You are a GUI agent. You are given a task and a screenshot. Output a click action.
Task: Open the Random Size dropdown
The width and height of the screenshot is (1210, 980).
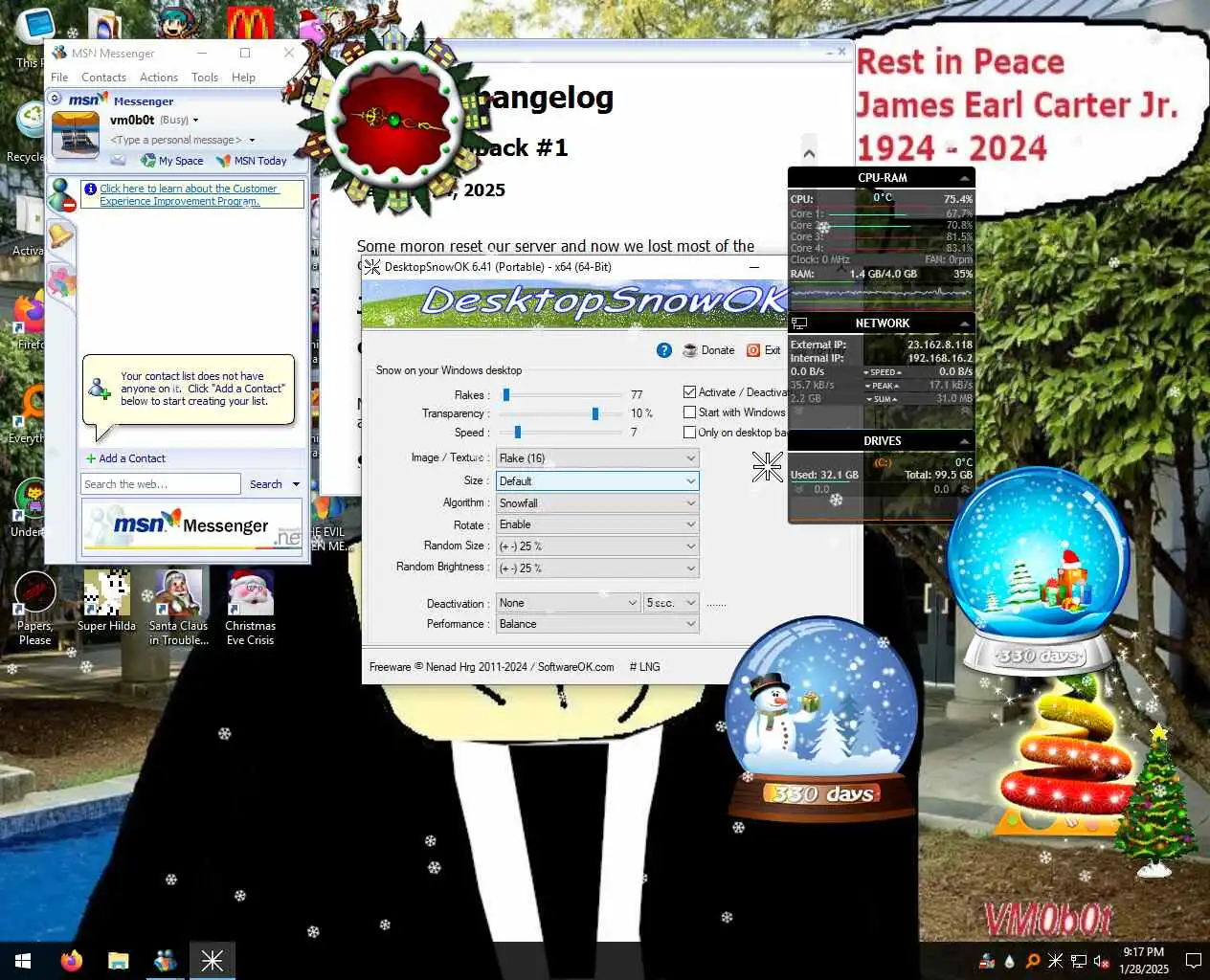[x=597, y=546]
